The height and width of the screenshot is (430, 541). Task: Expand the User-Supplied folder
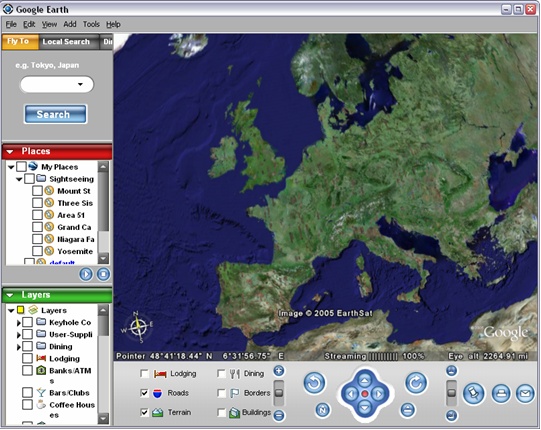coord(19,335)
